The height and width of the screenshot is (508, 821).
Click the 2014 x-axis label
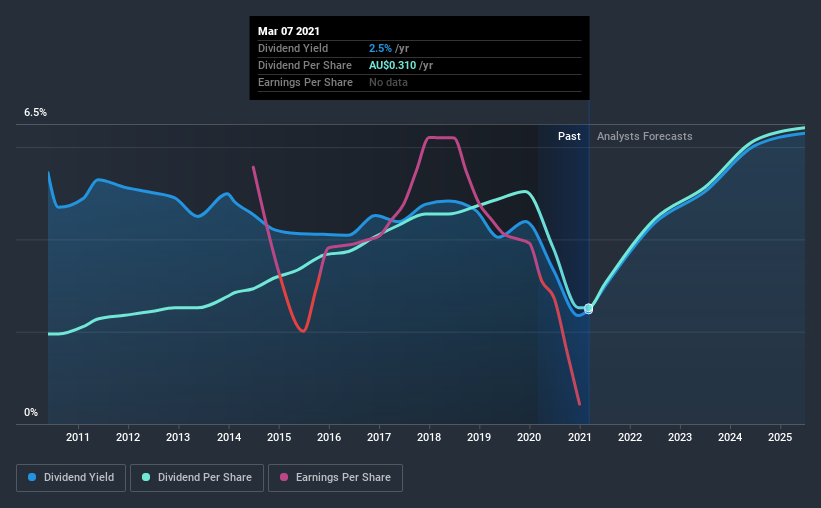point(229,437)
